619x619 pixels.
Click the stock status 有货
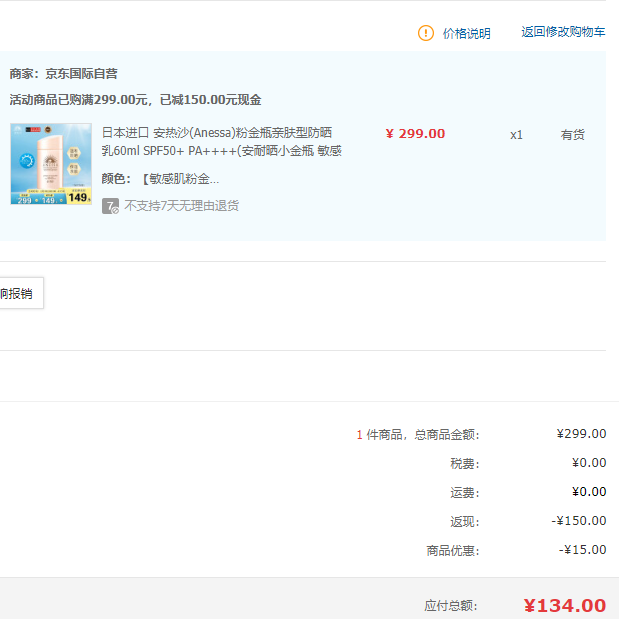(x=572, y=135)
